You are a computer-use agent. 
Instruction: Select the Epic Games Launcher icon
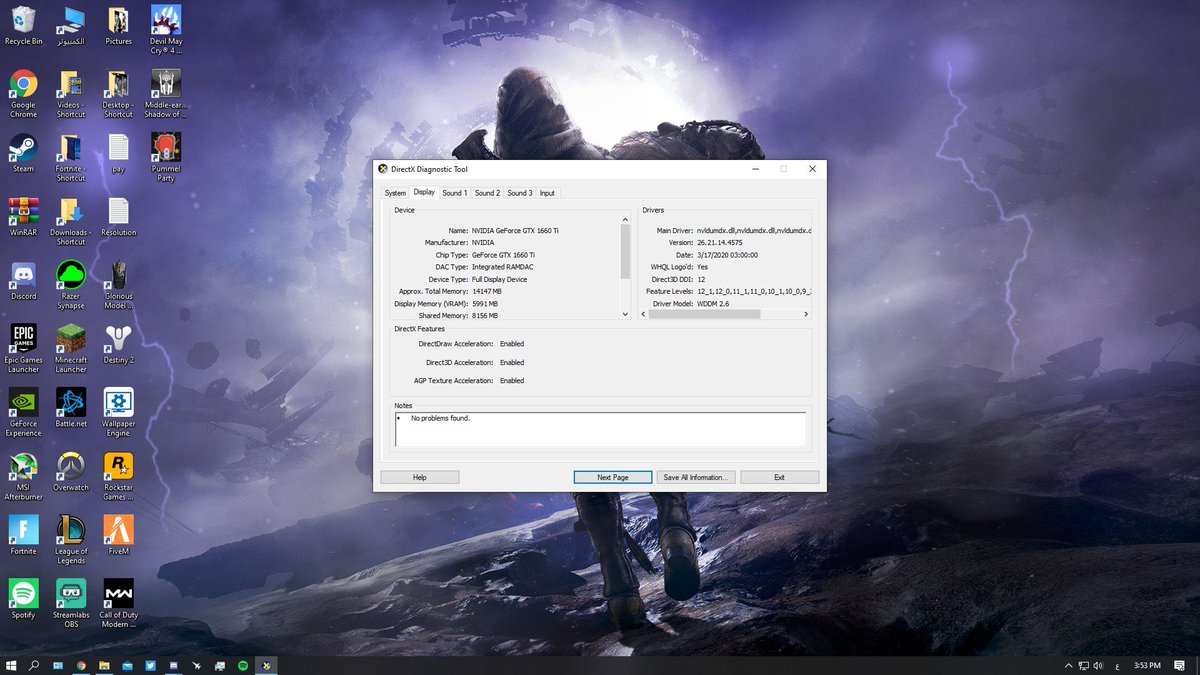tap(23, 348)
